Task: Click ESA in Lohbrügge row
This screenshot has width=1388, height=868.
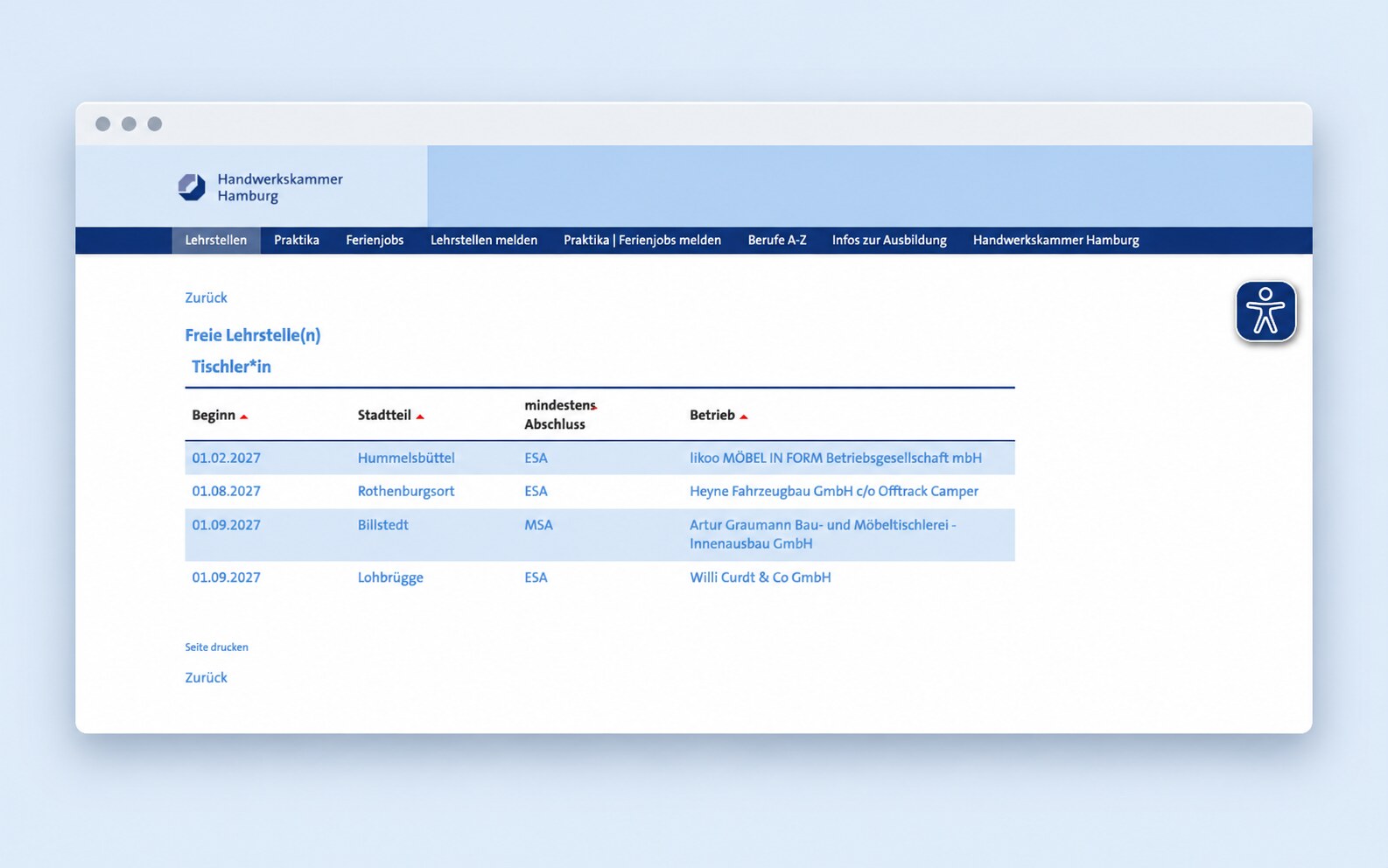Action: [536, 577]
